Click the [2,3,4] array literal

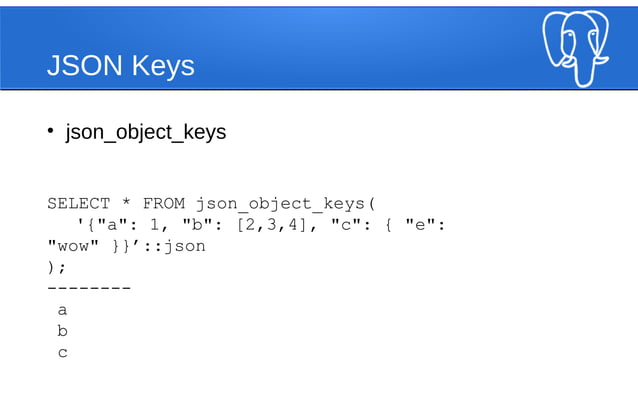[x=272, y=225]
